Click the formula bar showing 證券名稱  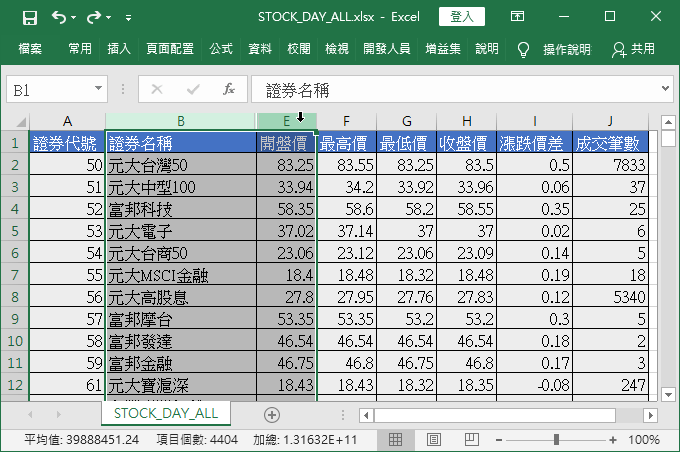coord(455,90)
